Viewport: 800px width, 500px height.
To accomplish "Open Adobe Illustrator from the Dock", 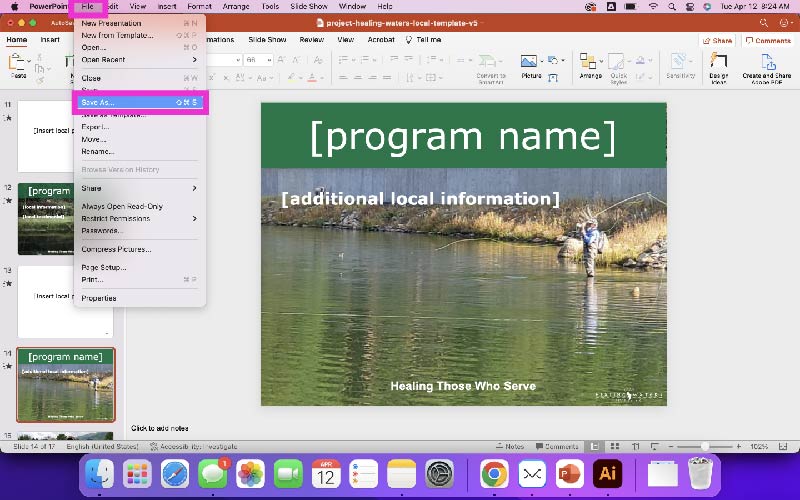I will 607,474.
